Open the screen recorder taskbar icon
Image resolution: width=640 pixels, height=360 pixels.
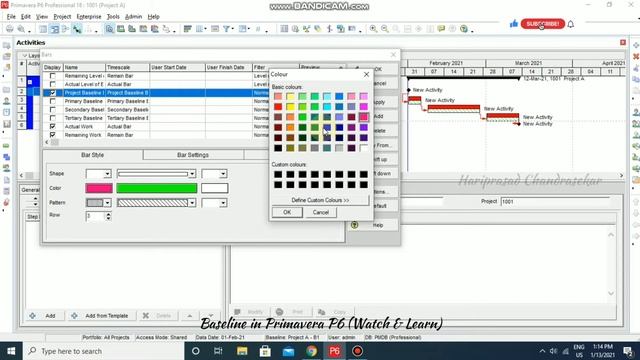pos(358,351)
